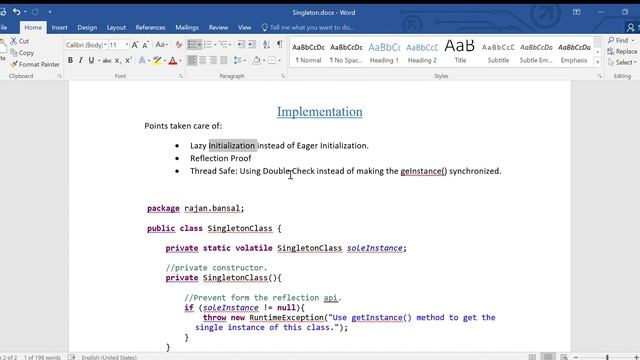Toggle align left for the paragraph
Viewport: 640px width, 360px height.
pos(192,60)
